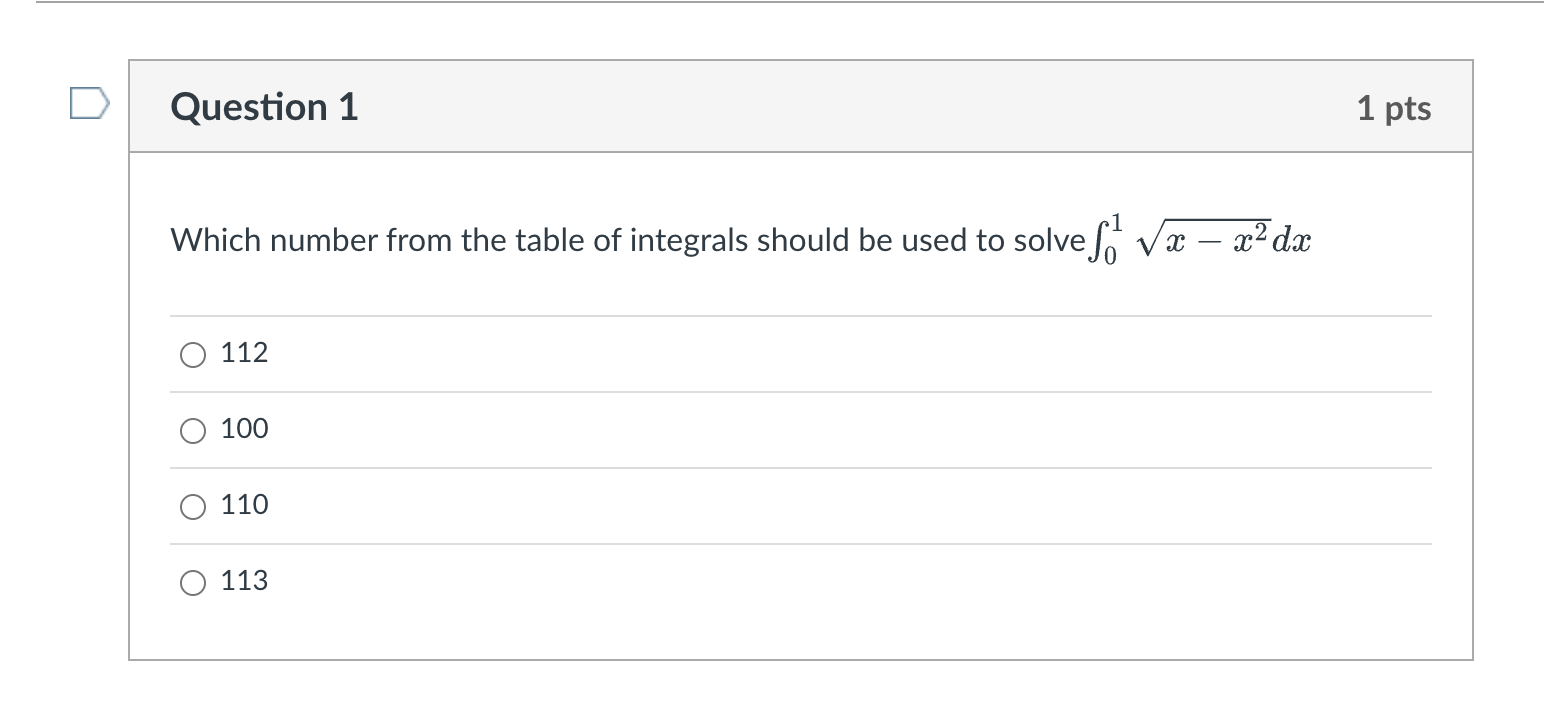Viewport: 1544px width, 702px height.
Task: Click the Question 1 header title
Action: [262, 107]
